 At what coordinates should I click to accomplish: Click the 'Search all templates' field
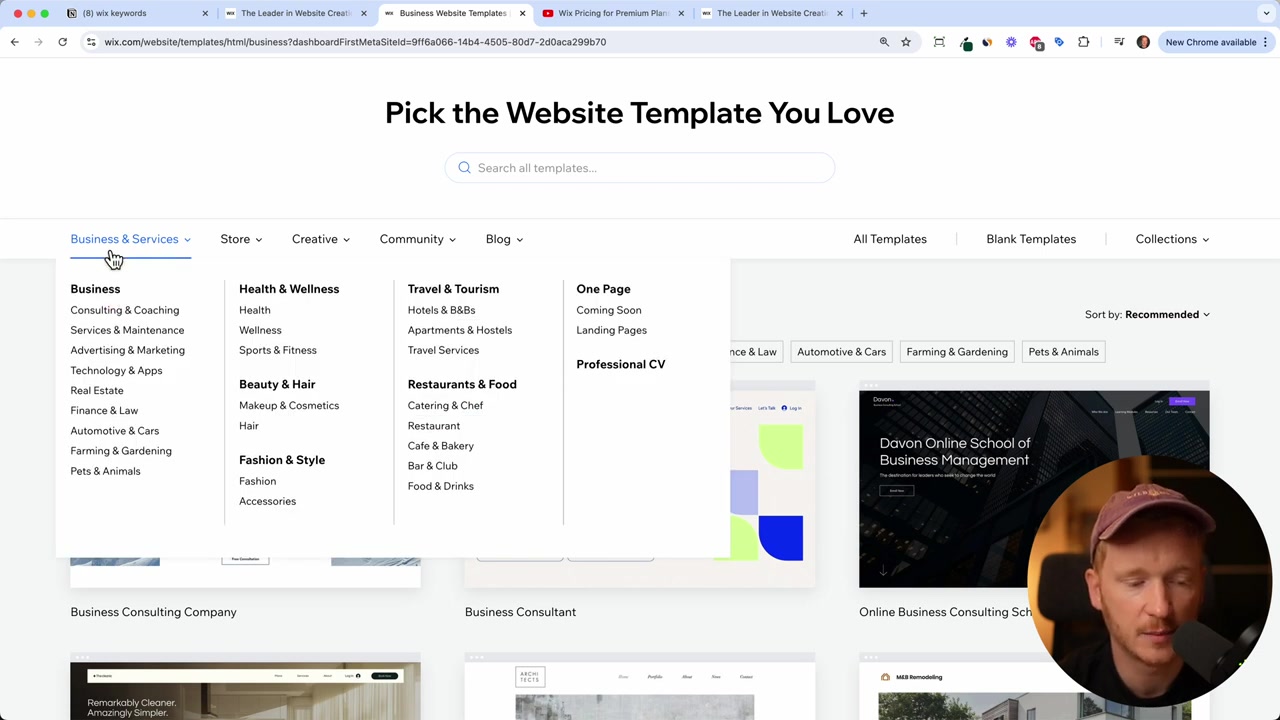pyautogui.click(x=640, y=168)
